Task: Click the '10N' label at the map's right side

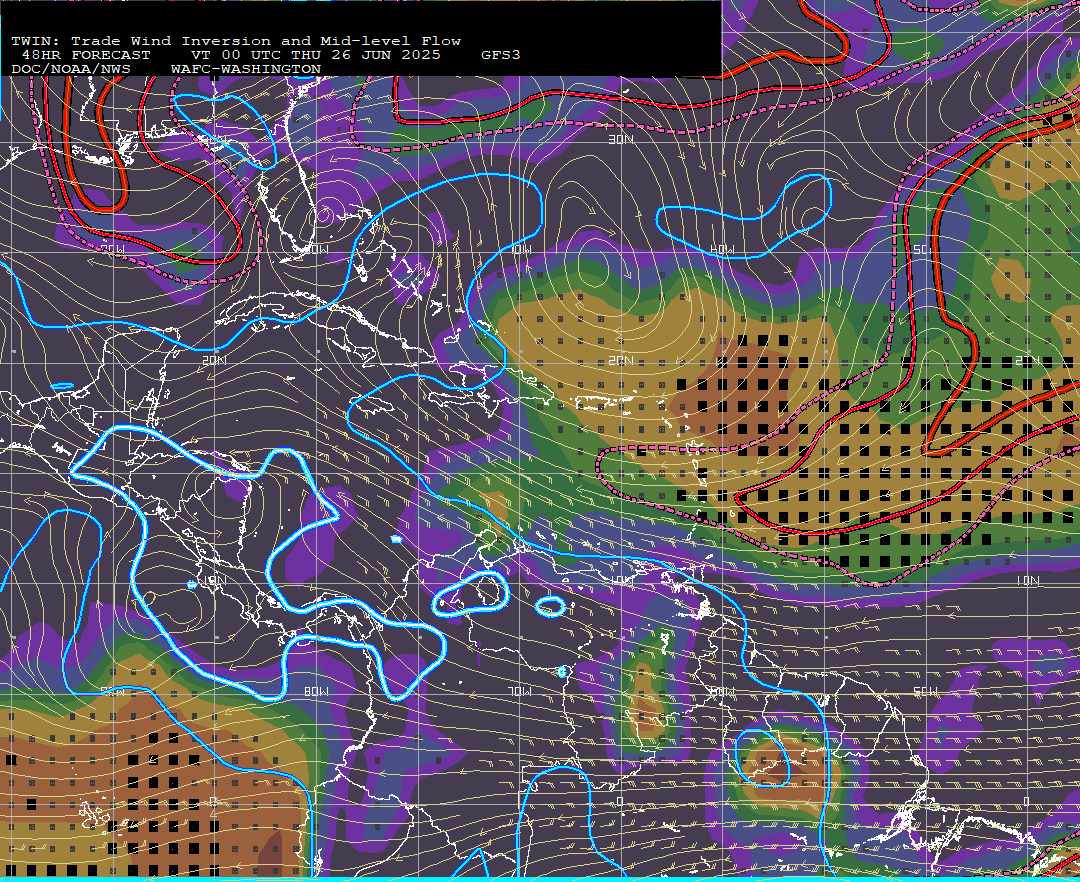Action: (1028, 581)
